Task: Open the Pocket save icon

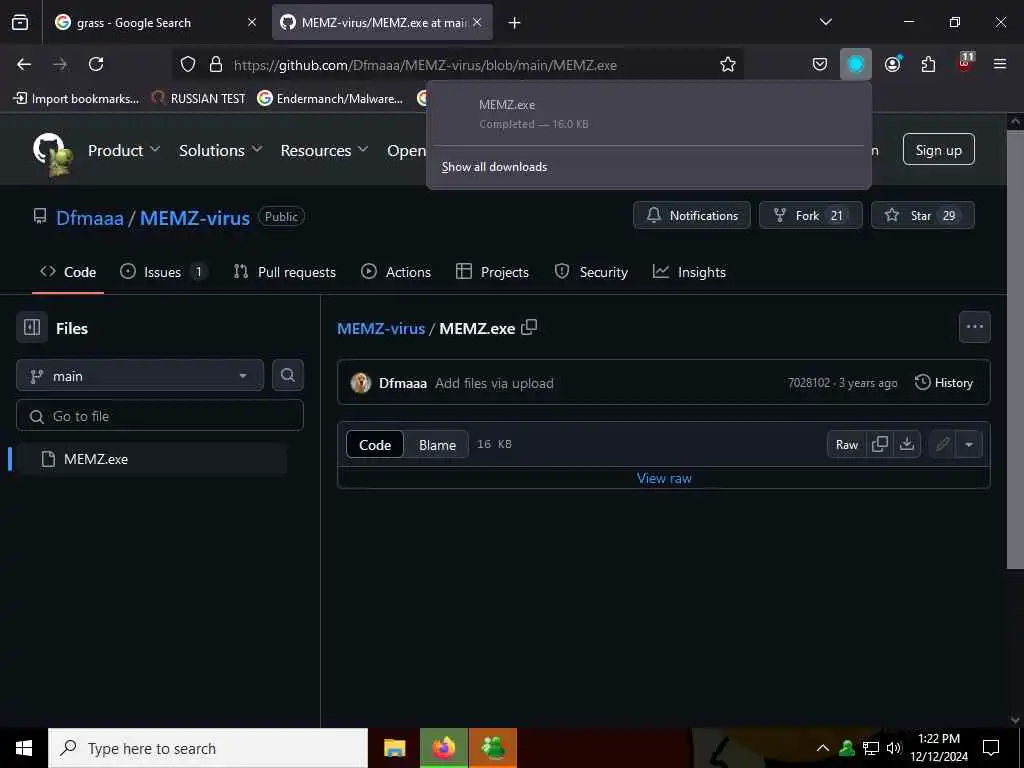Action: 820,64
